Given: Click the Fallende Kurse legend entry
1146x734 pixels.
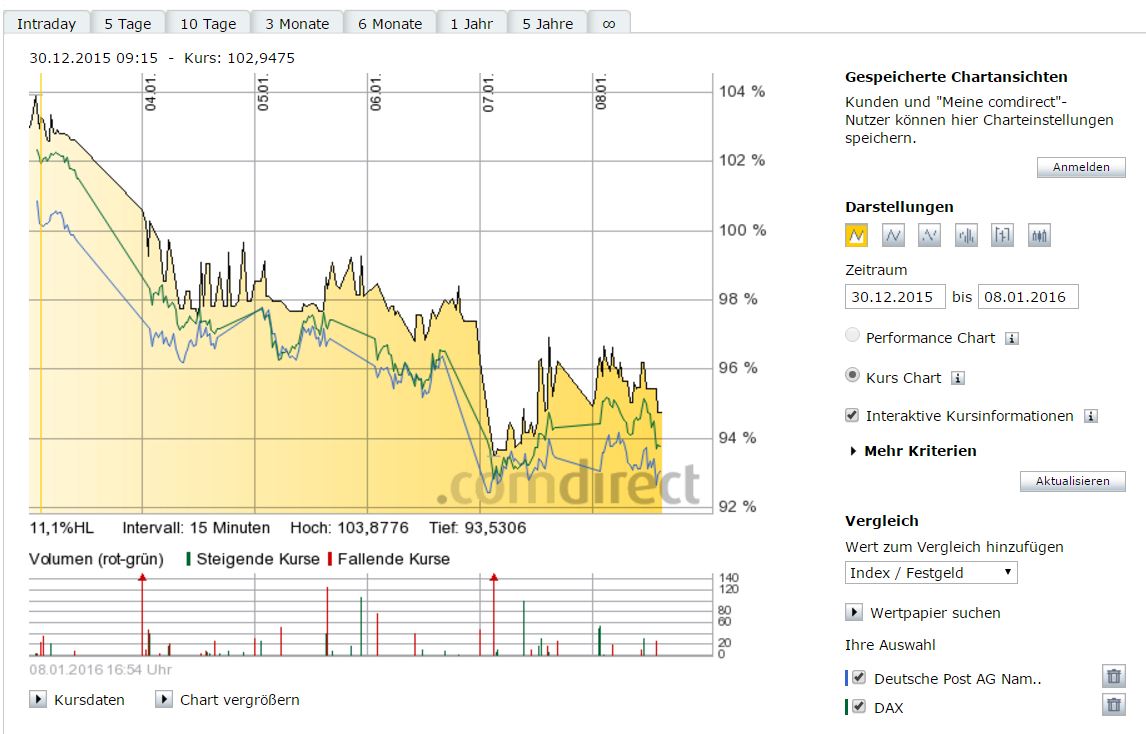Looking at the screenshot, I should pos(389,559).
